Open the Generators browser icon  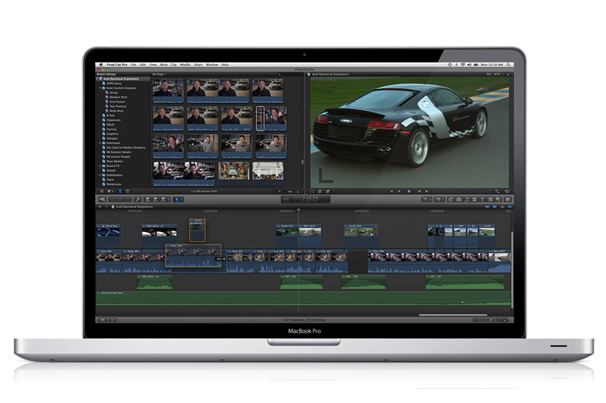490,199
